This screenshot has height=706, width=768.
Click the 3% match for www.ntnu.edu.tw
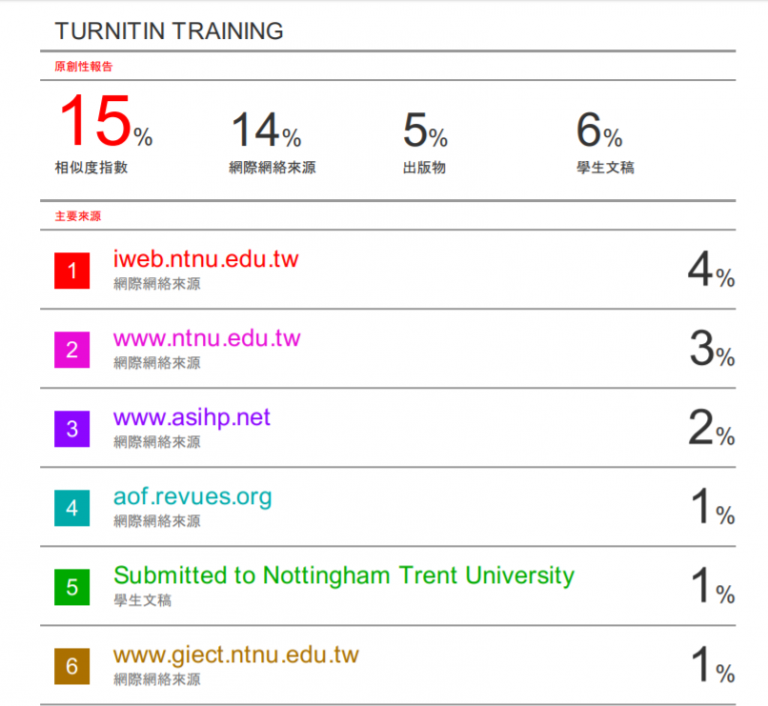click(x=712, y=349)
